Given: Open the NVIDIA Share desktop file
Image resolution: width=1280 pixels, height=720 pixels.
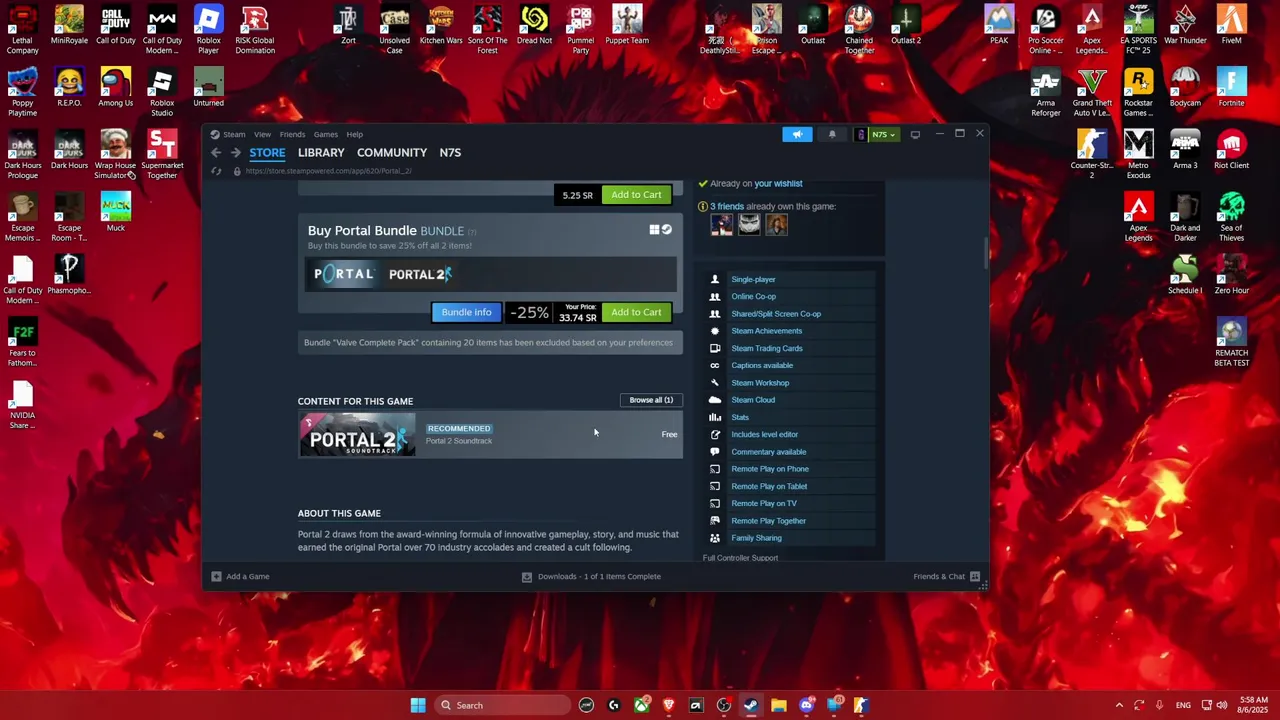Looking at the screenshot, I should [x=22, y=405].
